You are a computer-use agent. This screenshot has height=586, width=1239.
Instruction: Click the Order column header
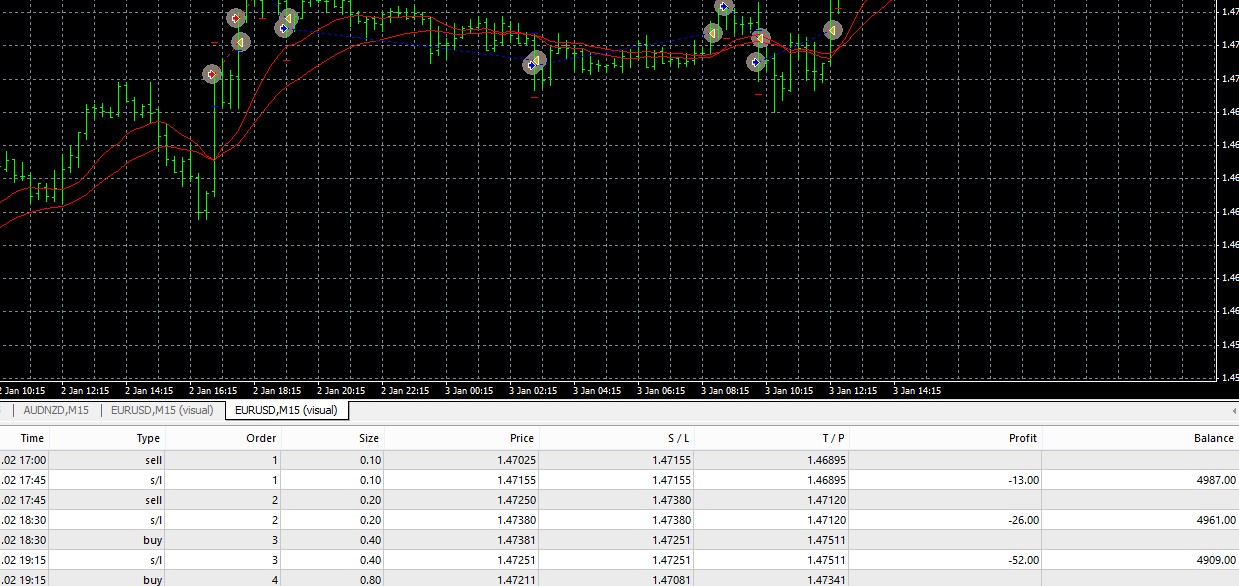(x=261, y=438)
